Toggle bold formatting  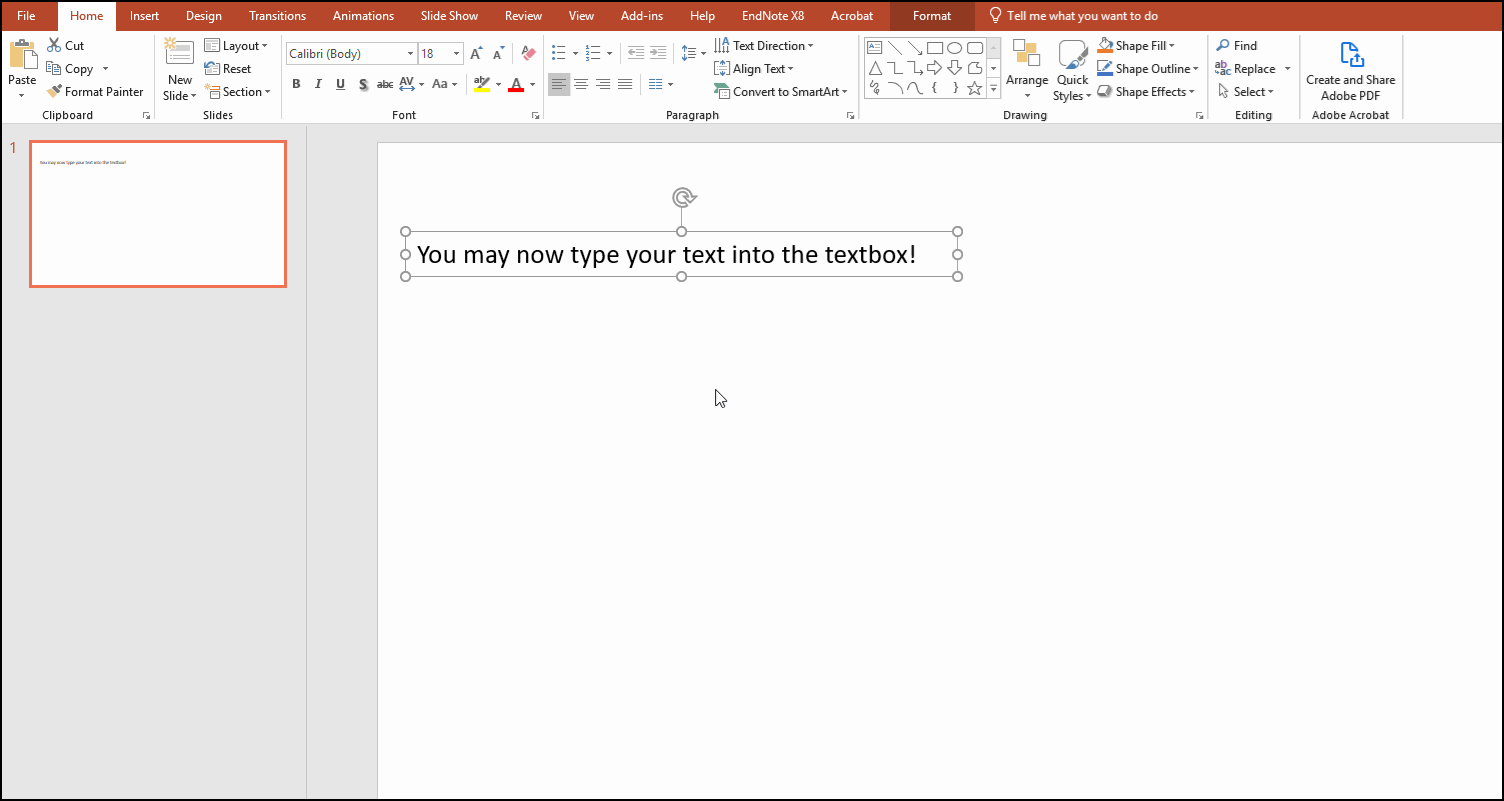296,84
